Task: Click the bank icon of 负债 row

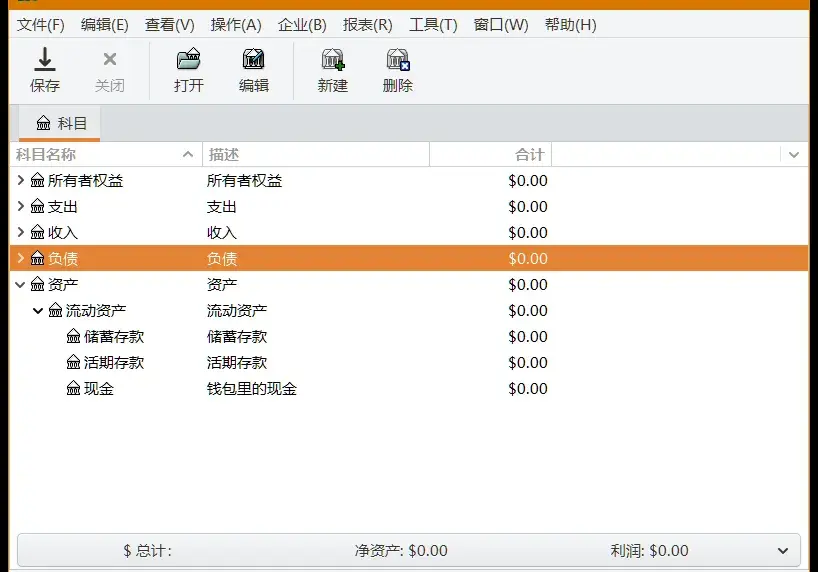Action: 38,258
